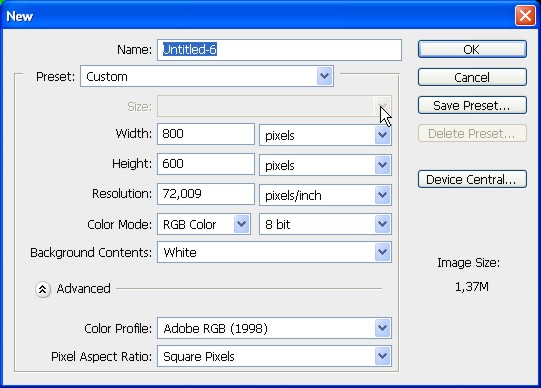Click the Height value field
541x388 pixels.
(x=206, y=164)
